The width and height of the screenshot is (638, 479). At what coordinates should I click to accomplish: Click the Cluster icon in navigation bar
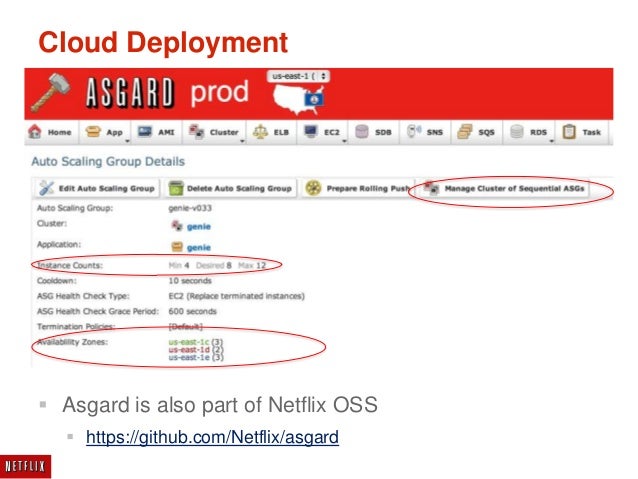pyautogui.click(x=197, y=131)
